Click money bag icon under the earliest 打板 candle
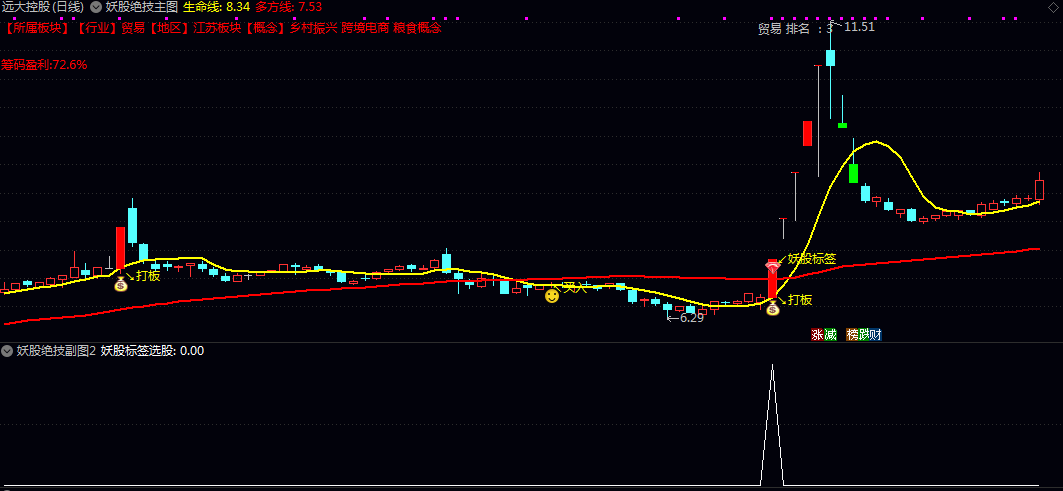1063x491 pixels. tap(121, 284)
